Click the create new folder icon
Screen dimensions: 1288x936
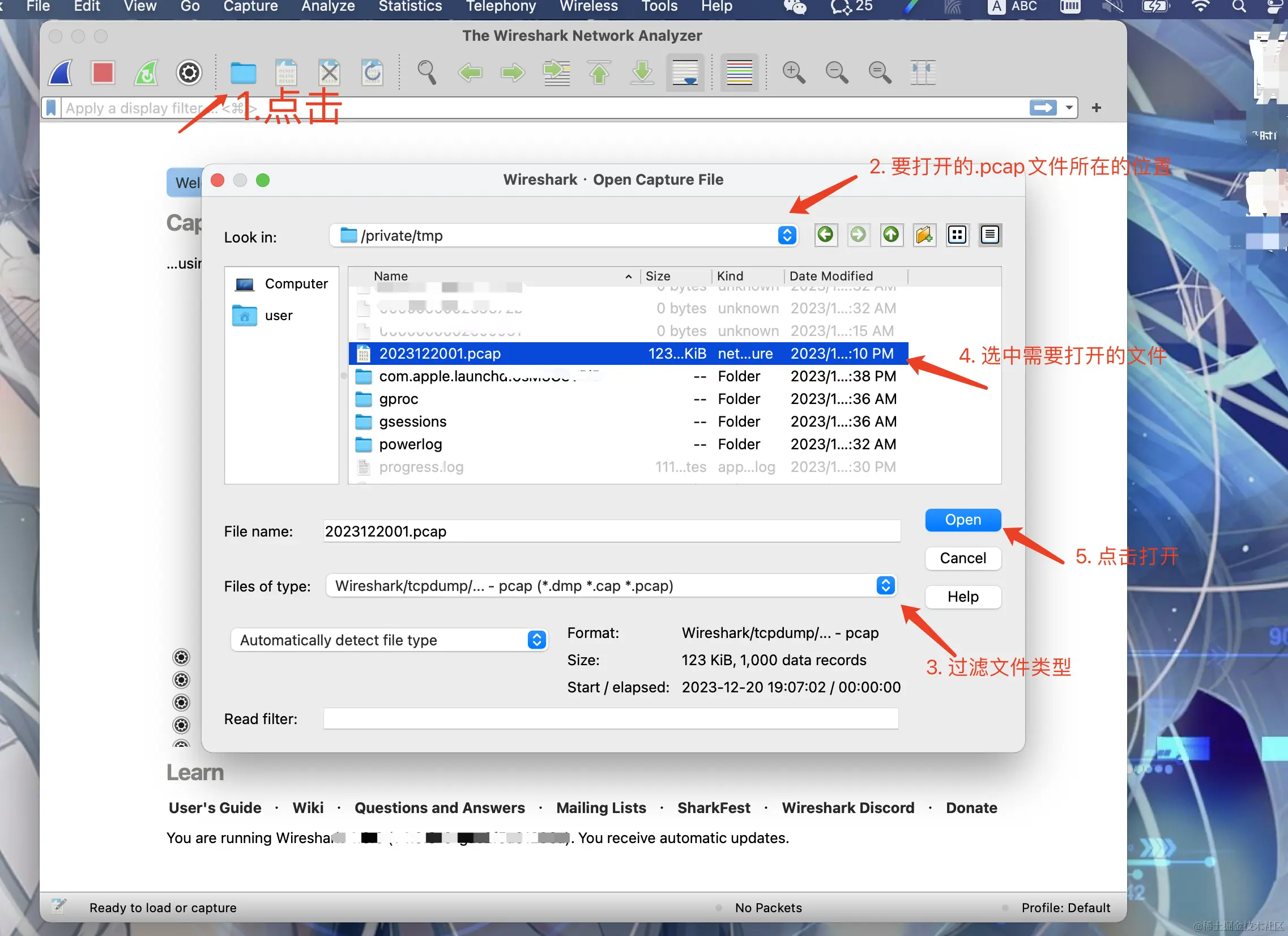coord(924,235)
